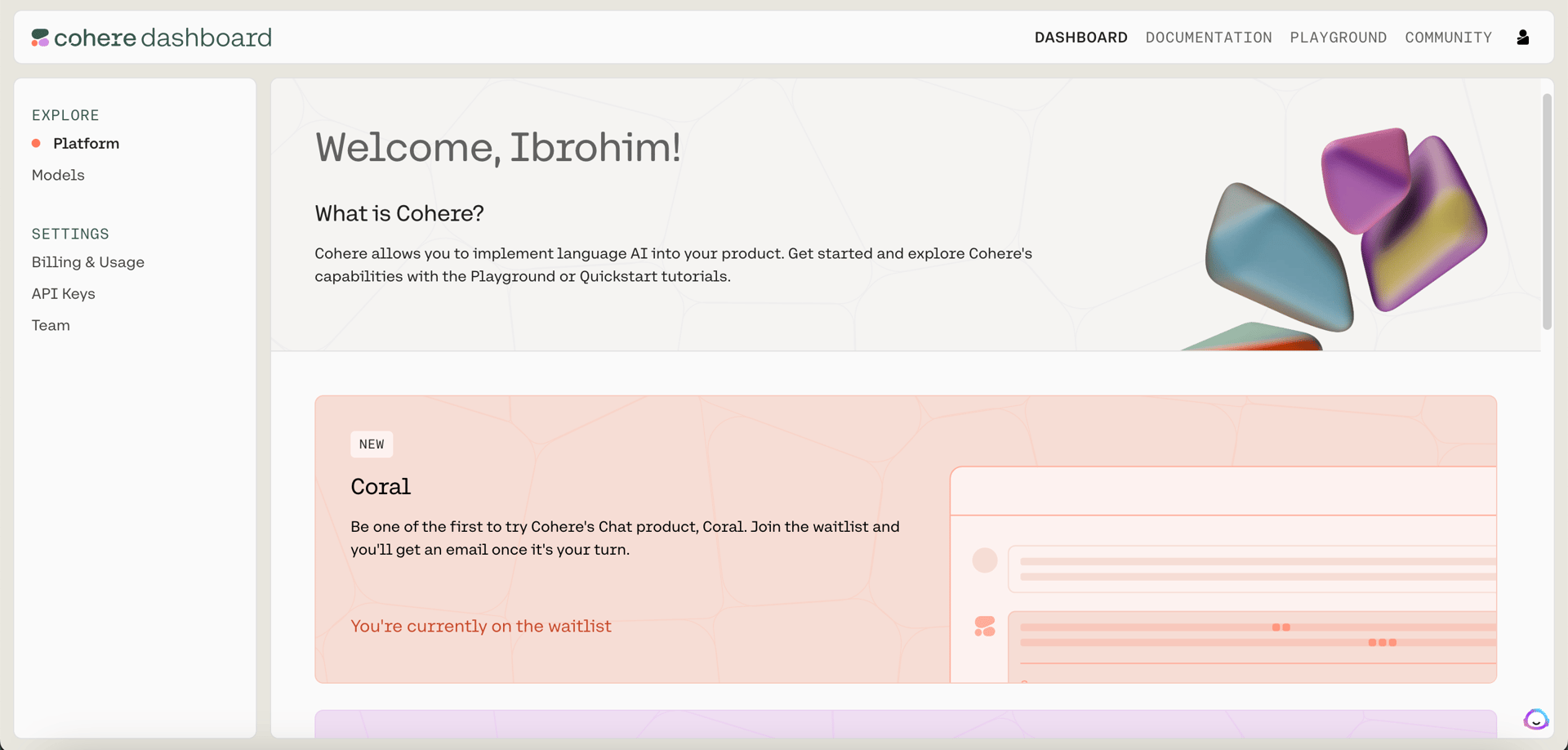1568x750 pixels.
Task: Open the chat assistant bubble icon
Action: point(1535,719)
